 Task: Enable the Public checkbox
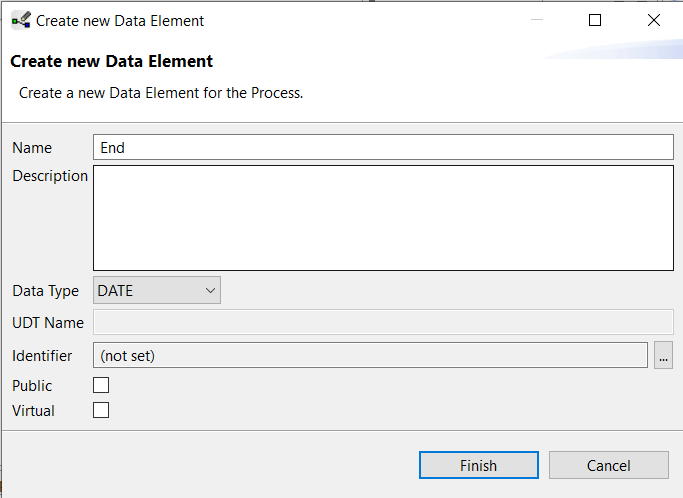pyautogui.click(x=101, y=385)
